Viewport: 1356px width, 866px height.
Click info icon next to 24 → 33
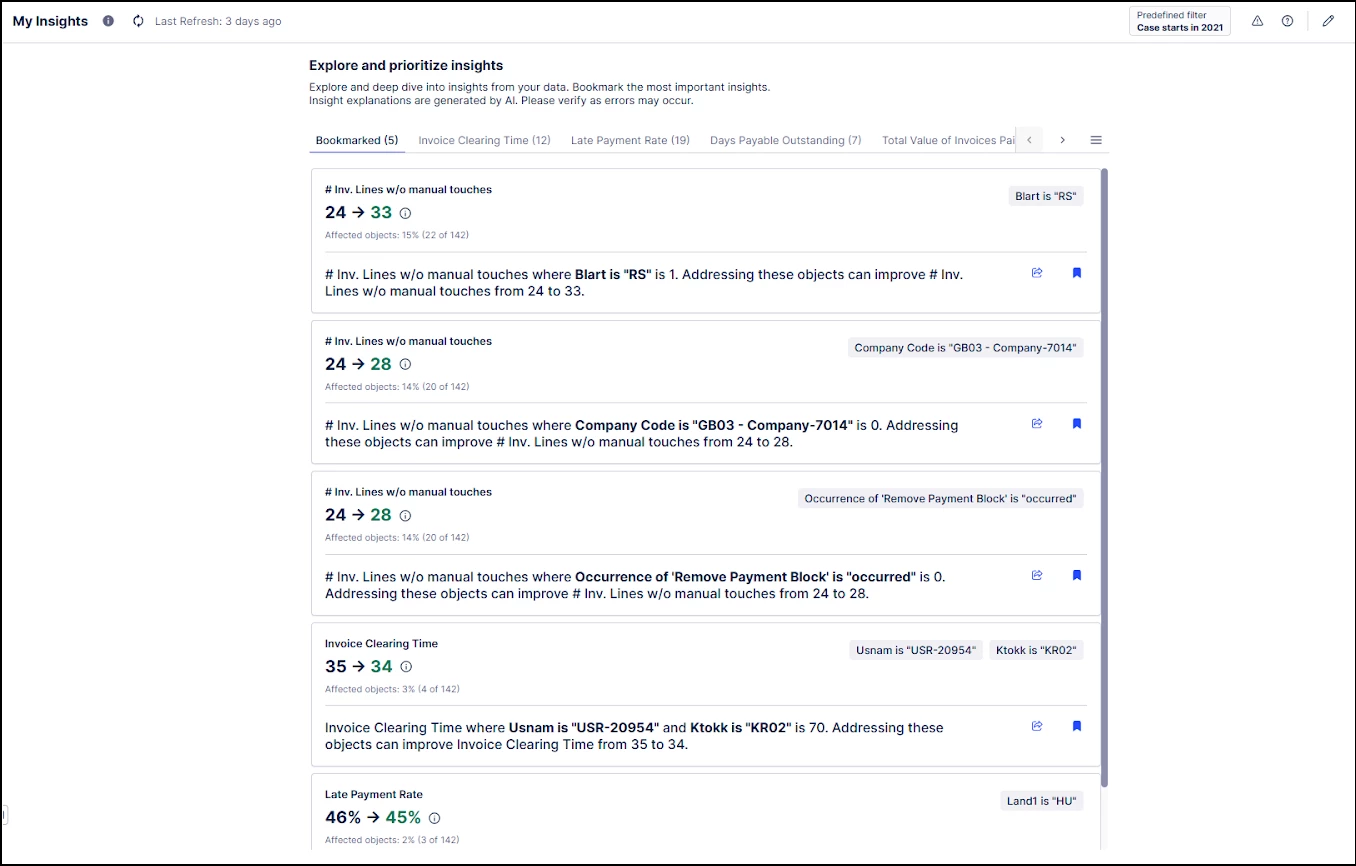[x=405, y=213]
